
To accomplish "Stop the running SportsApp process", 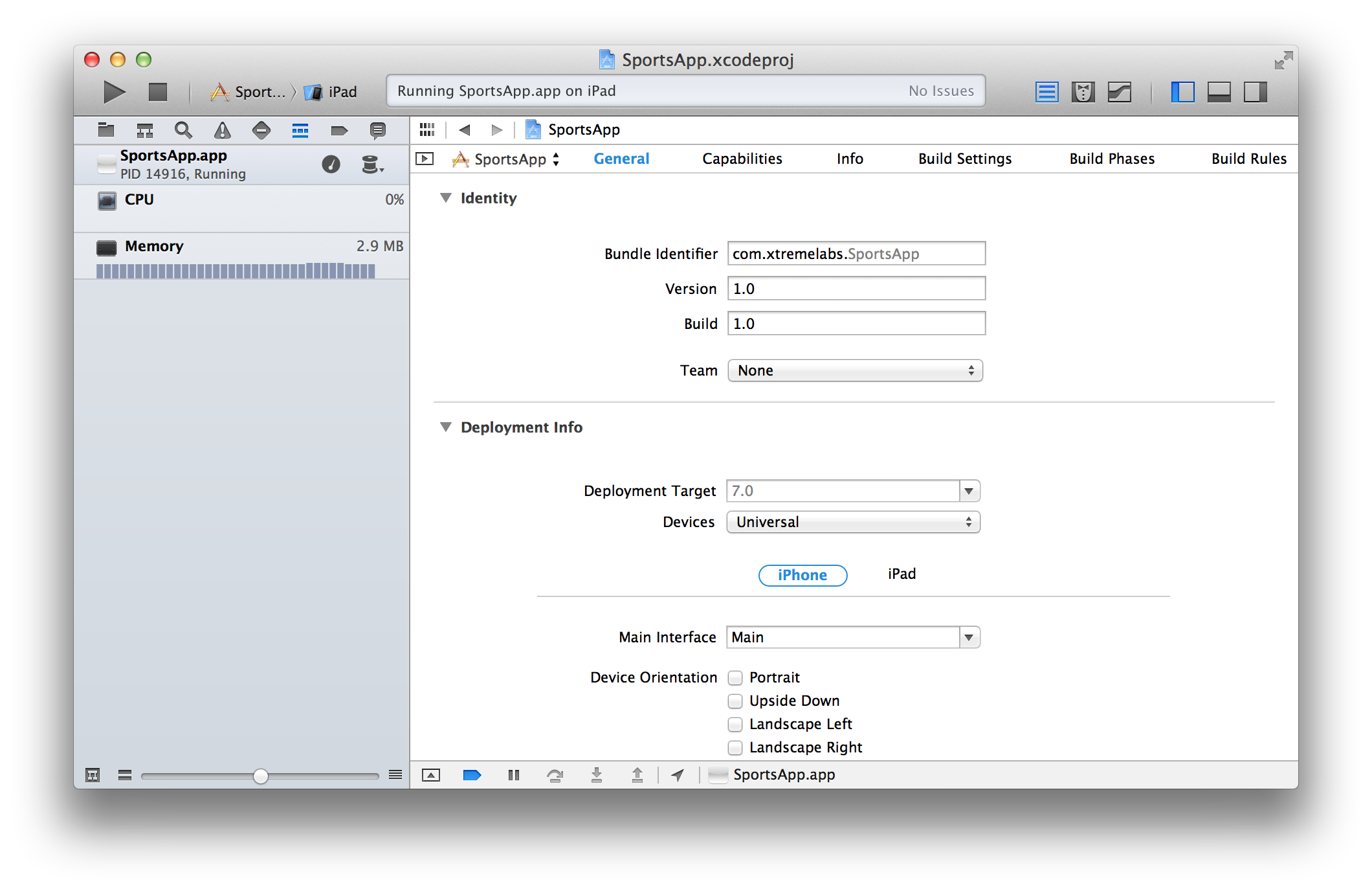I will 157,92.
